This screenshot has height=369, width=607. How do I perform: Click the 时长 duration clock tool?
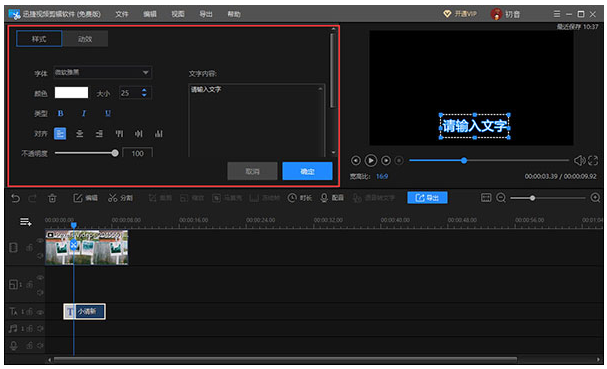(300, 198)
